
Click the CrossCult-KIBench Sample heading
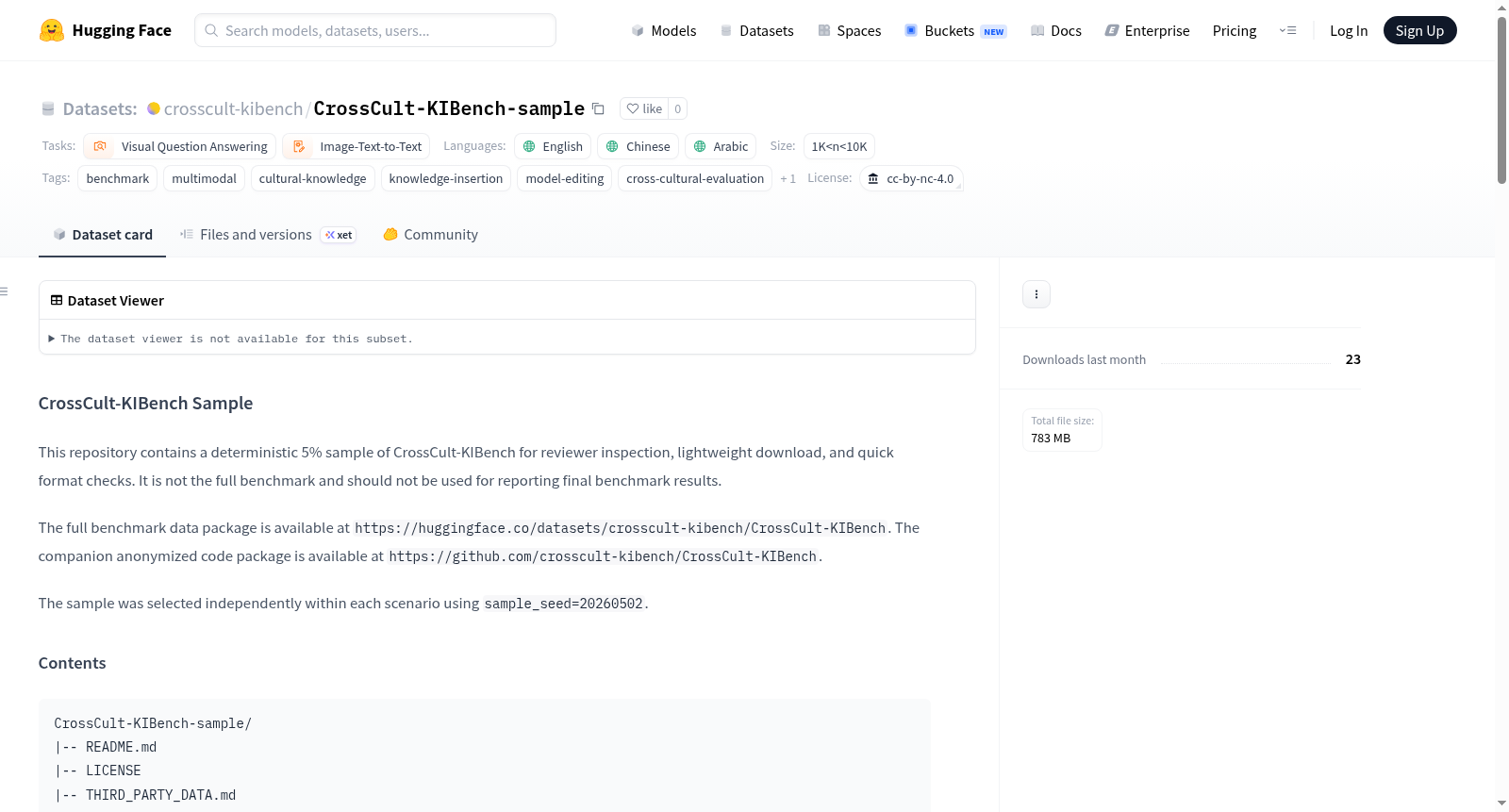coord(146,403)
